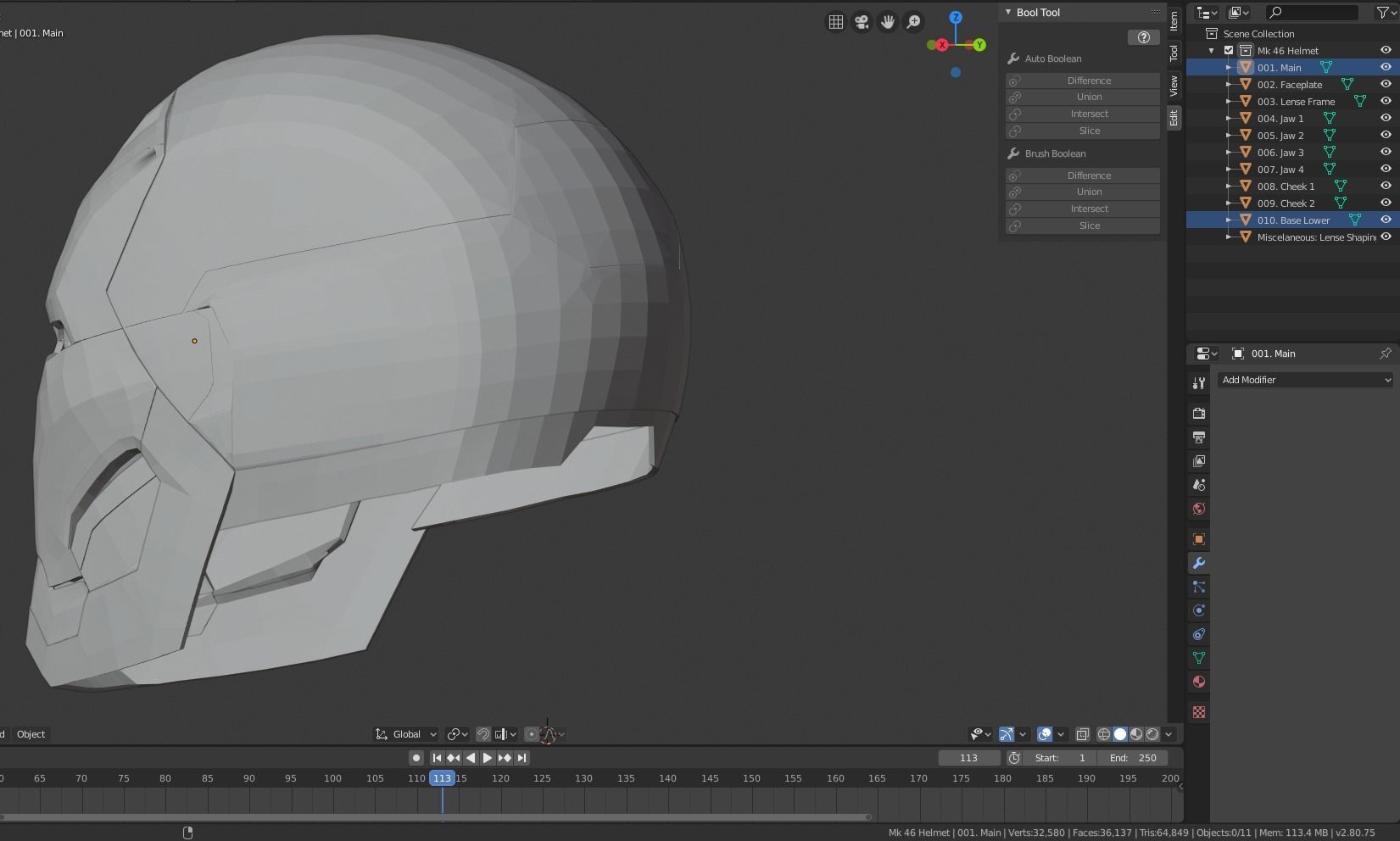The height and width of the screenshot is (841, 1400).
Task: Open the Bool Tool help question icon
Action: (1144, 37)
